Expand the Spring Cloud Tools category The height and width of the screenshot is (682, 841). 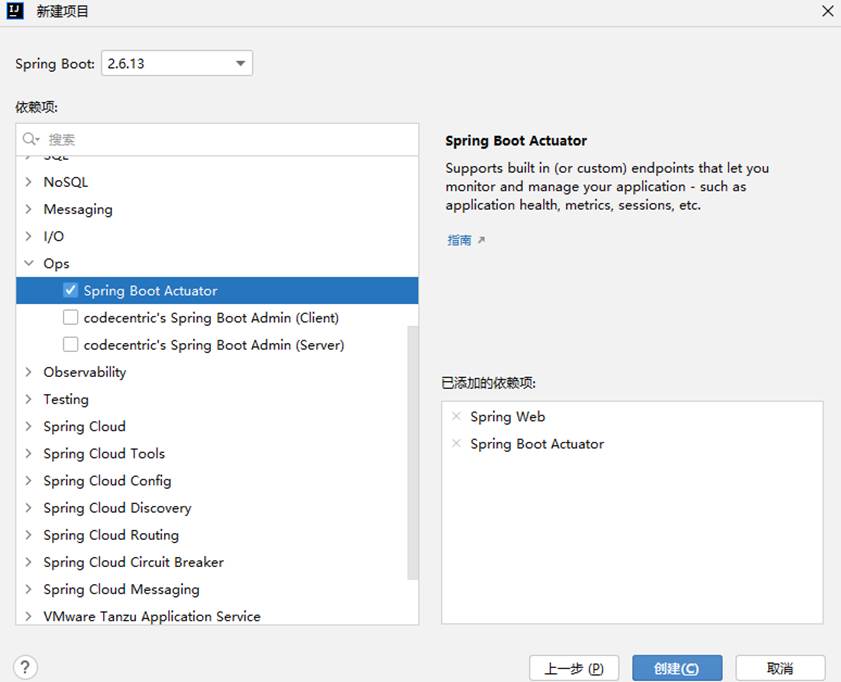pyautogui.click(x=28, y=454)
